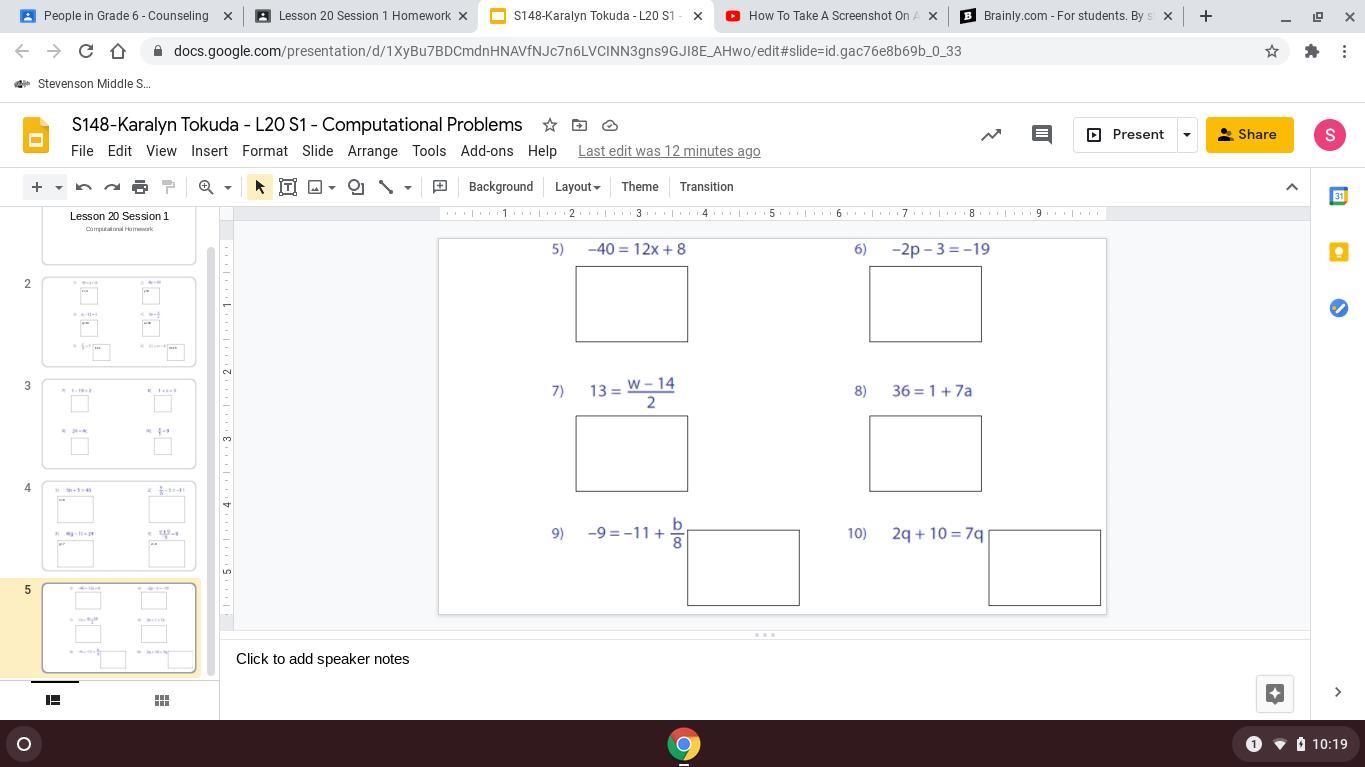Redo the last action

112,187
